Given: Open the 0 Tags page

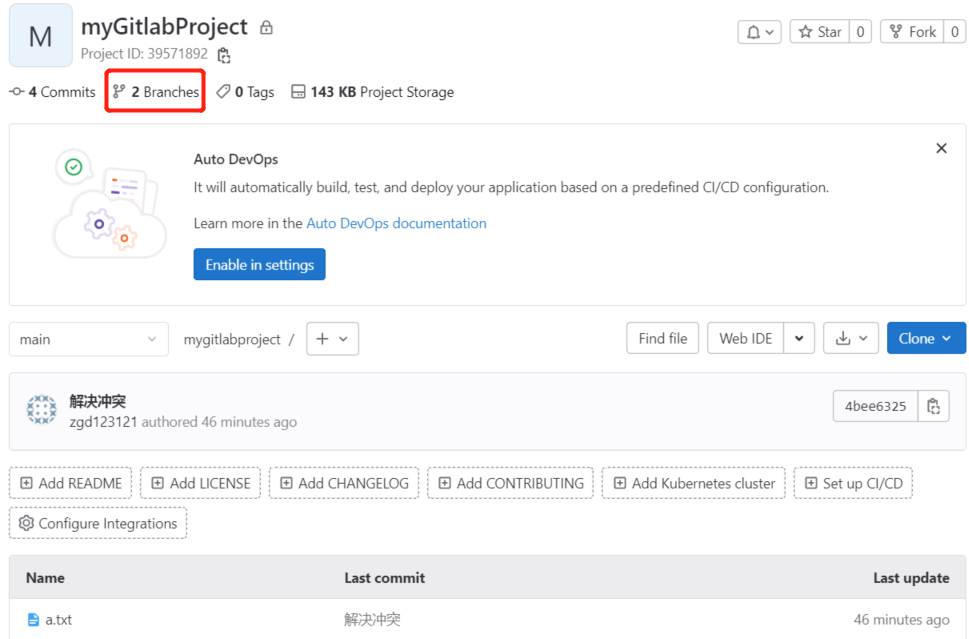Looking at the screenshot, I should 245,92.
